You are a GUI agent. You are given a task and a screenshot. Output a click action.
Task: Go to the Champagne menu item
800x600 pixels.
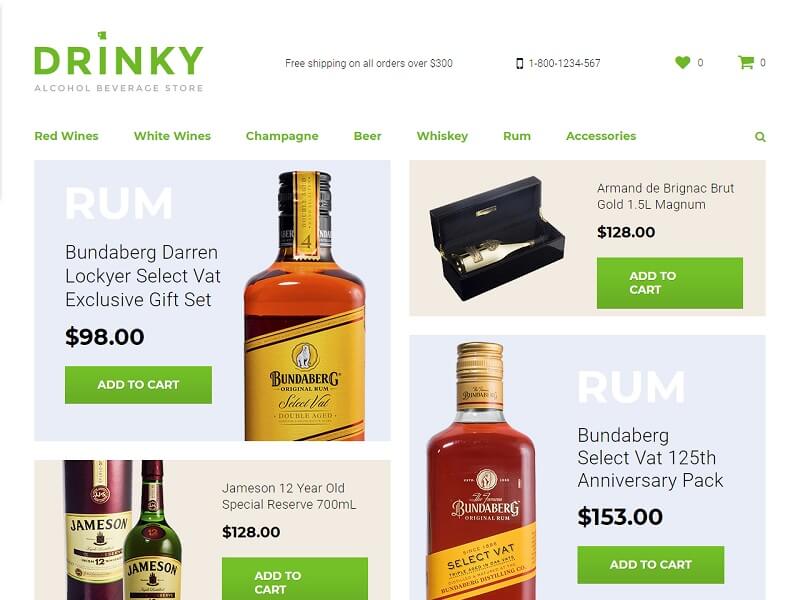pyautogui.click(x=282, y=136)
